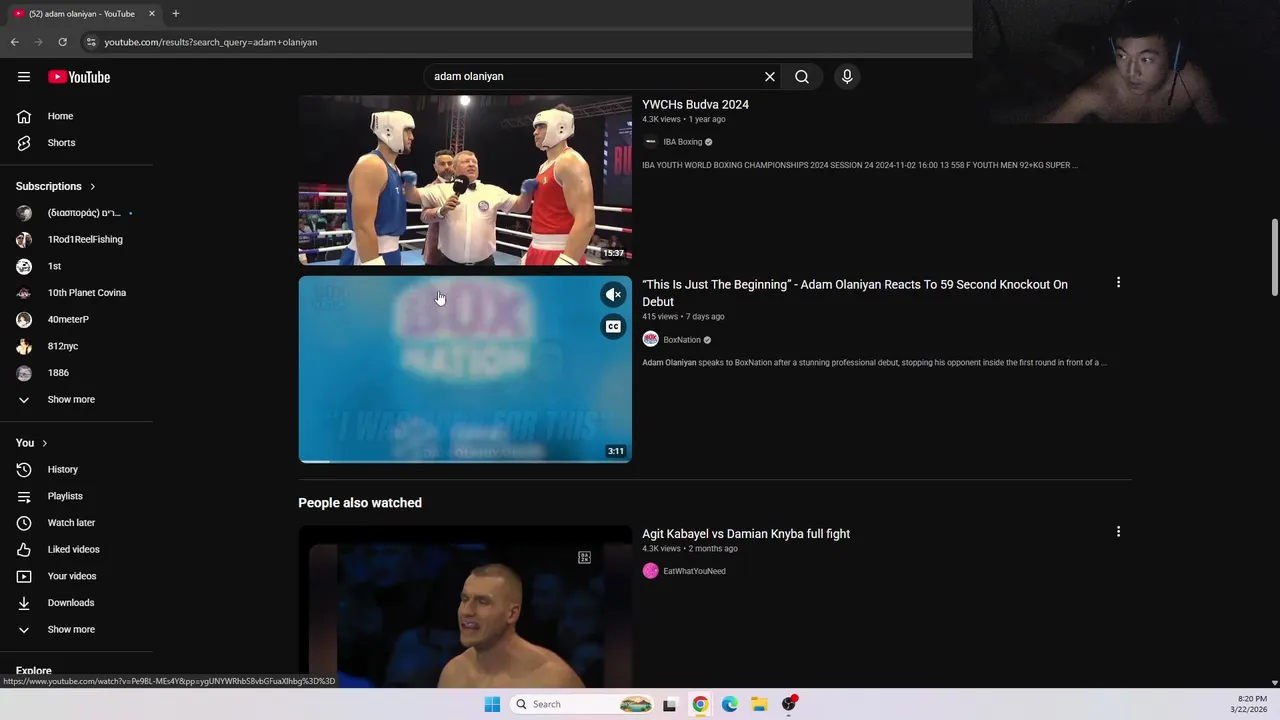
Task: Open Home in the sidebar
Action: [x=77, y=116]
